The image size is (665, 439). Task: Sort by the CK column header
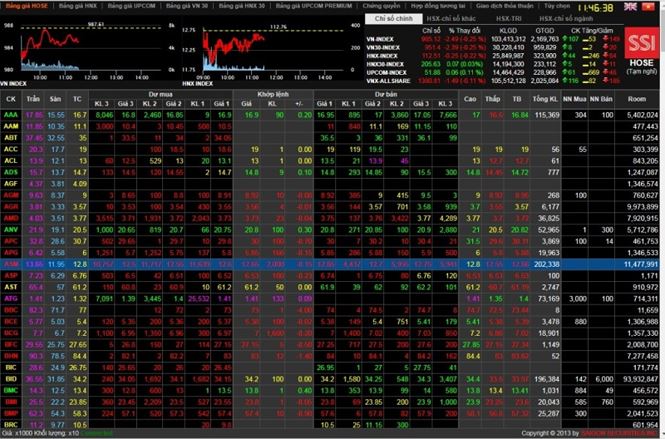[11, 101]
